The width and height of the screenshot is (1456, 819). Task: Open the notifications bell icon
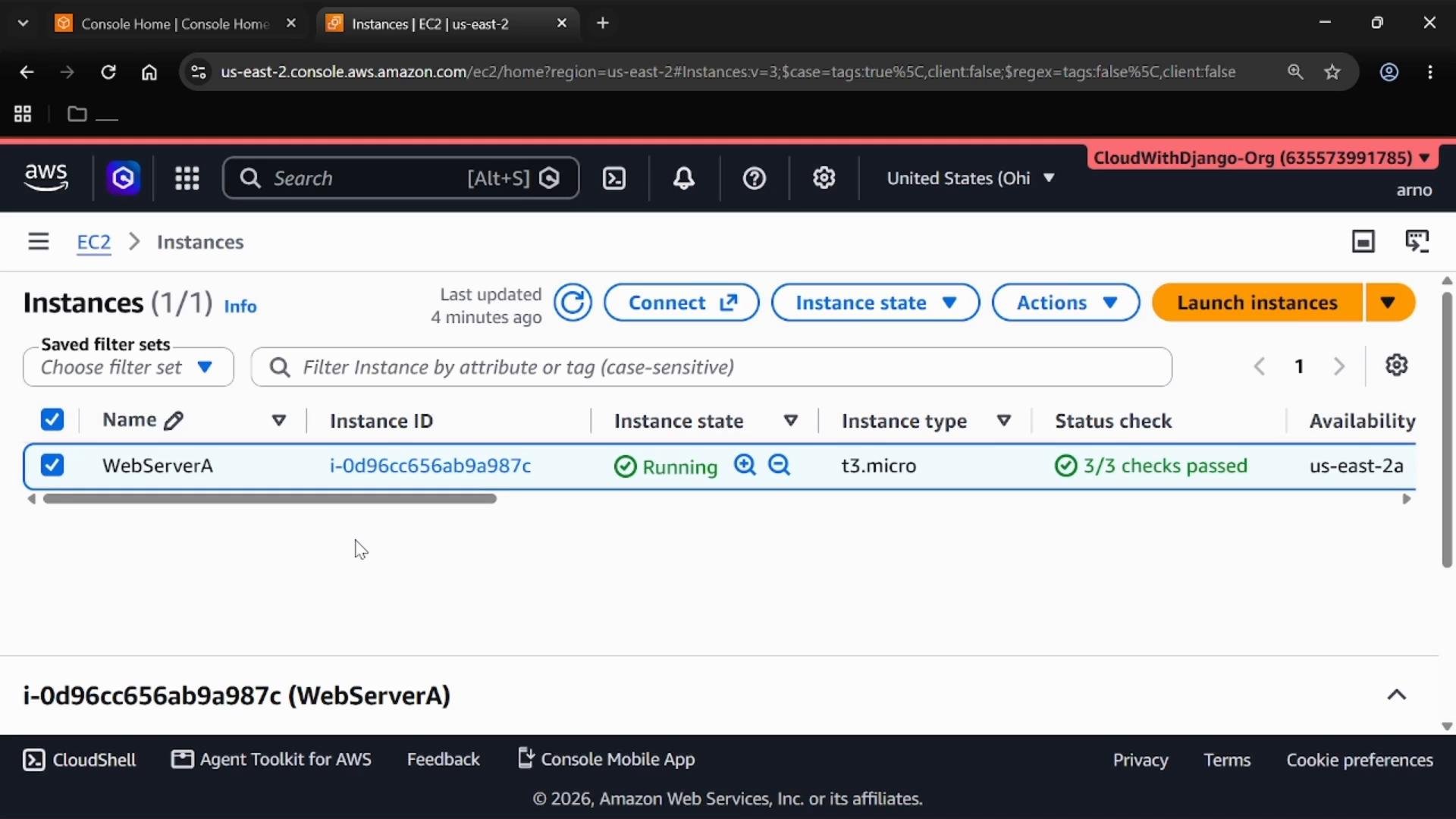pos(684,178)
